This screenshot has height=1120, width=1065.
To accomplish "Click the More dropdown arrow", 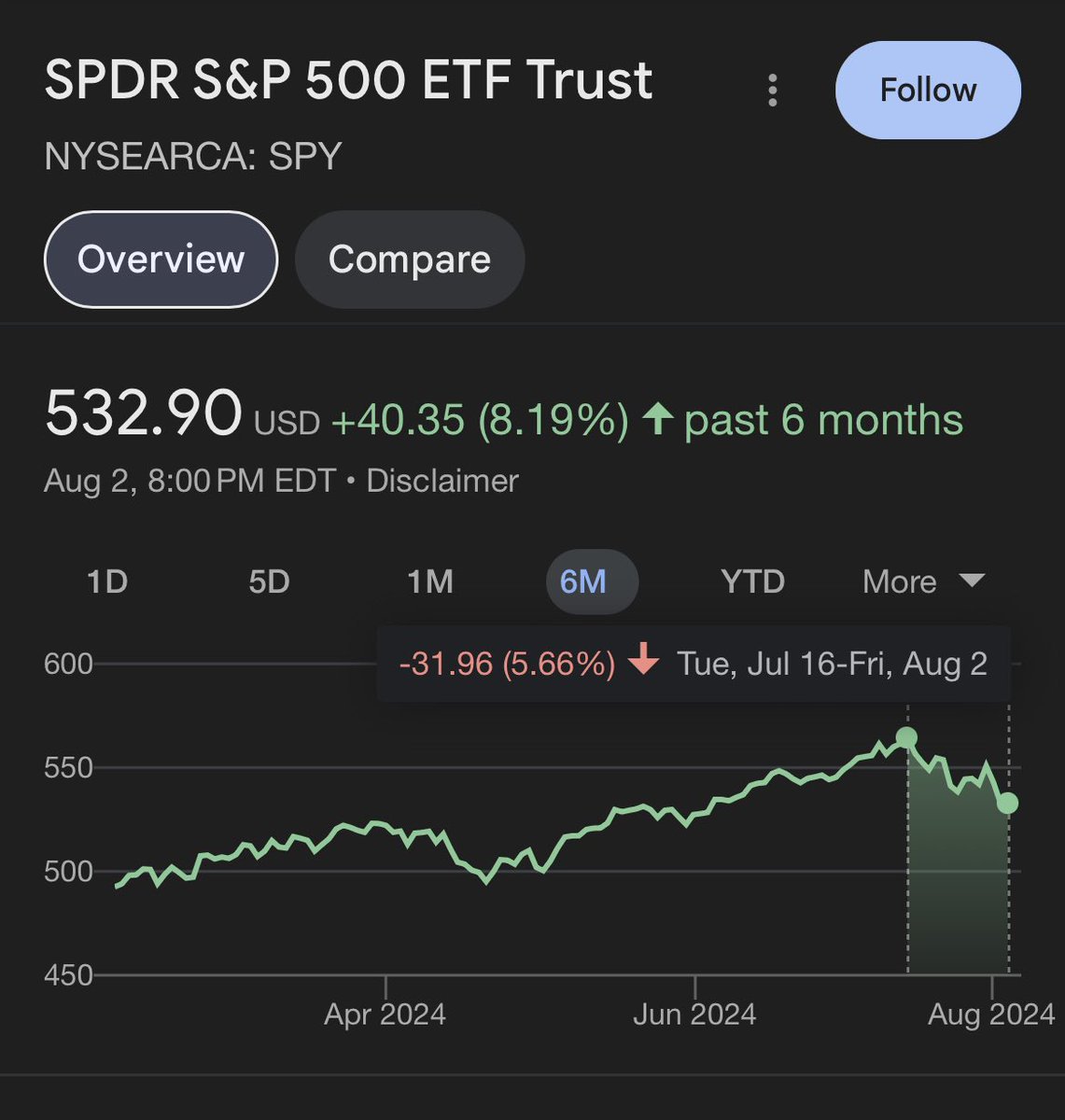I will pos(972,581).
